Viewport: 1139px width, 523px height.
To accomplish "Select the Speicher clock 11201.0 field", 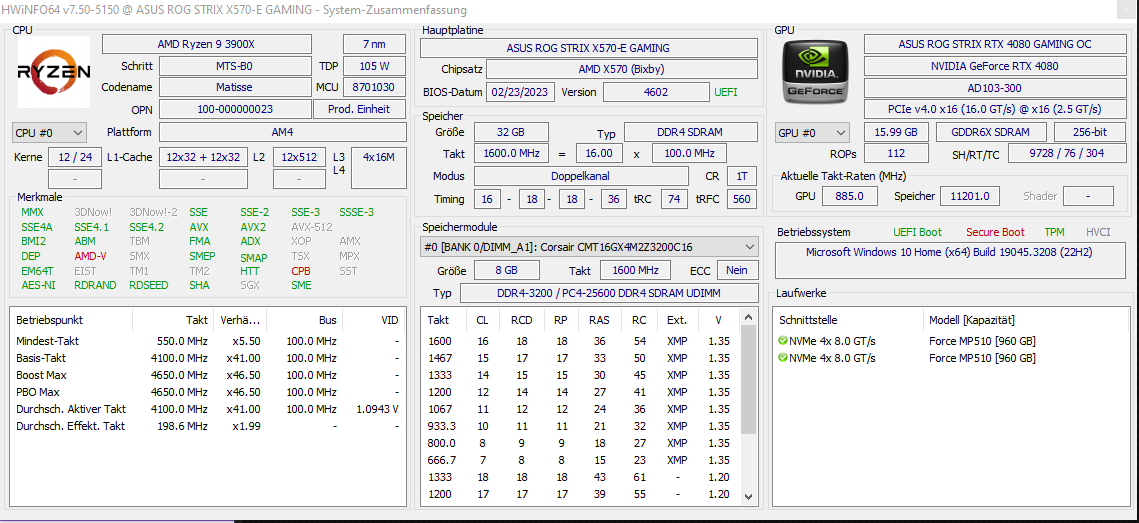I will (970, 196).
